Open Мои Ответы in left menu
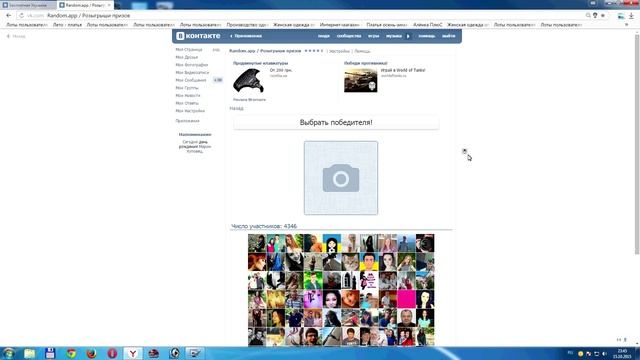The width and height of the screenshot is (640, 360). [187, 103]
